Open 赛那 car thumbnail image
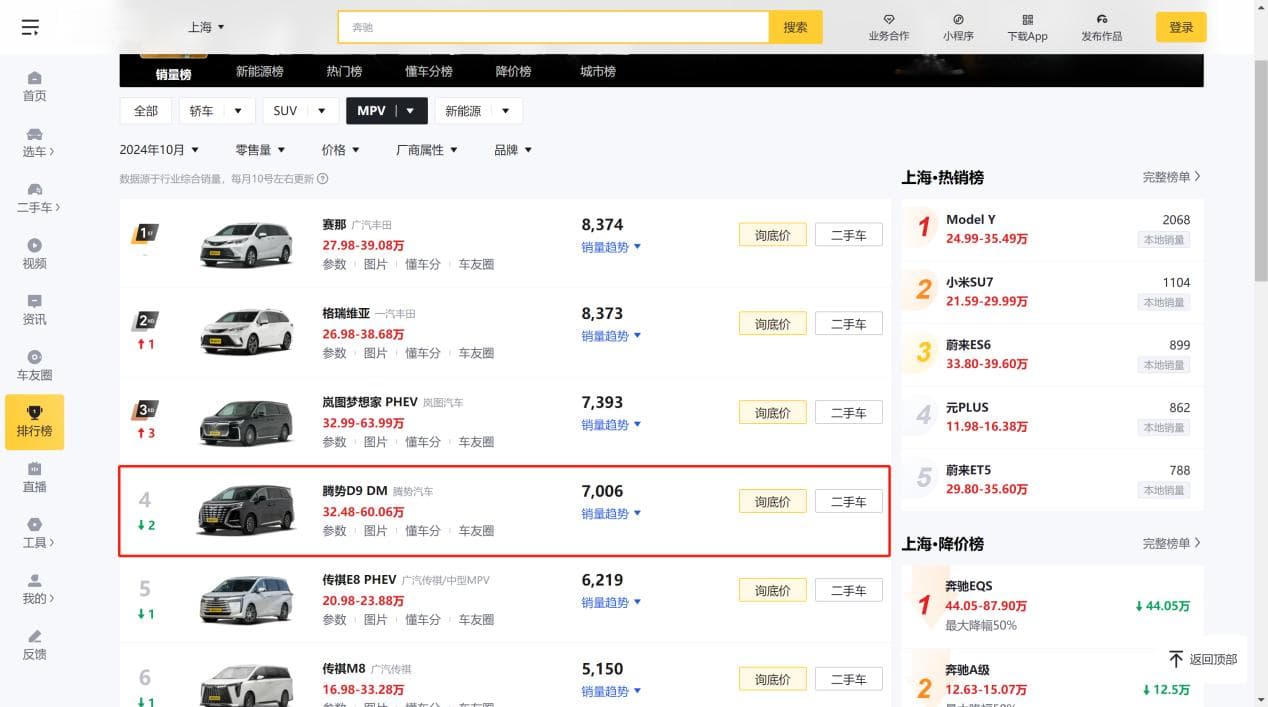The image size is (1268, 707). tap(247, 243)
